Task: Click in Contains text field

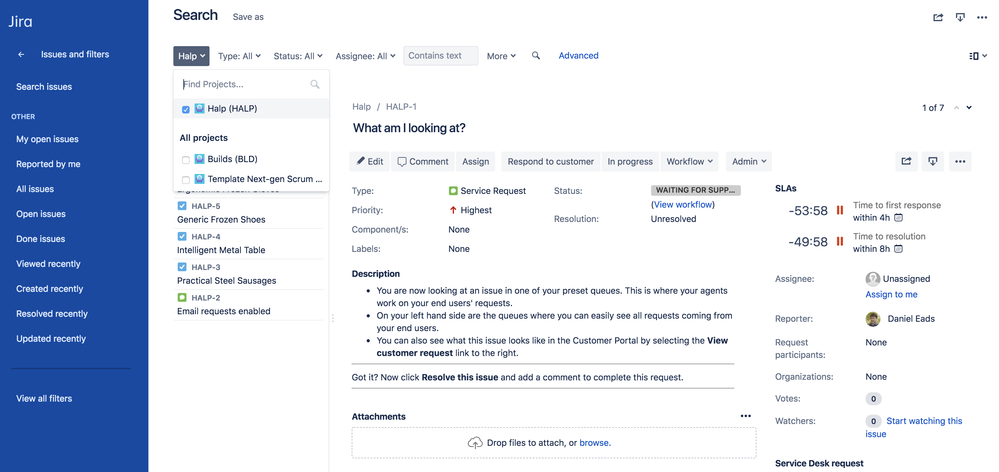Action: click(441, 56)
